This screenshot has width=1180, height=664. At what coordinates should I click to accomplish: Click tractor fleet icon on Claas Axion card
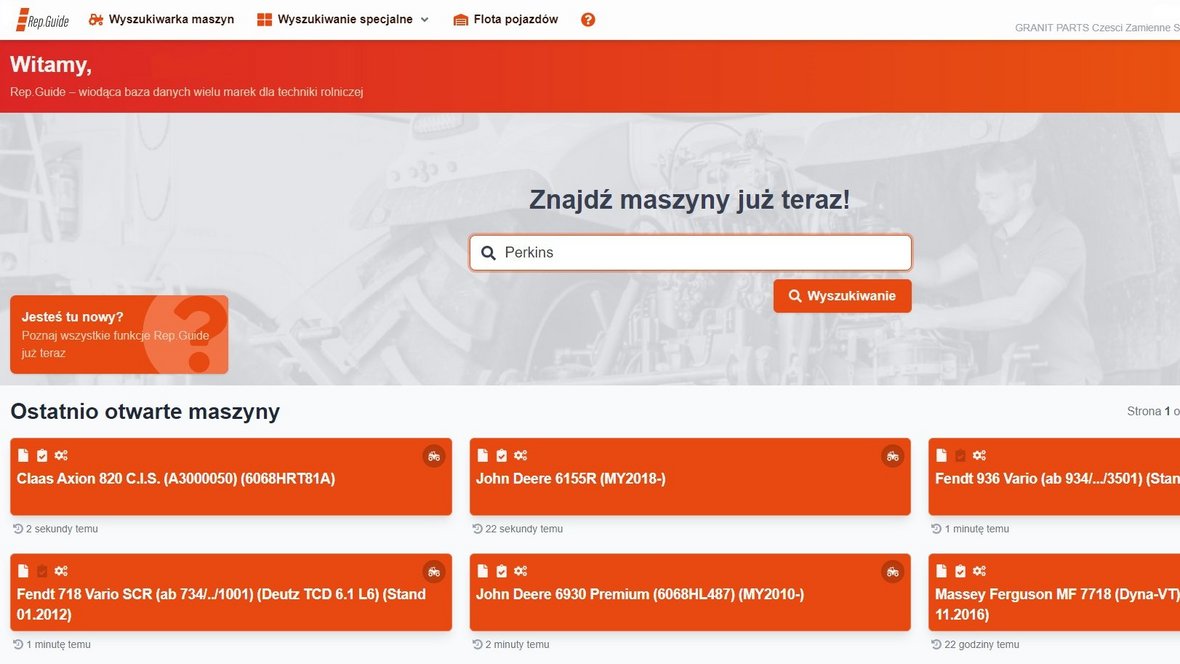(x=433, y=455)
